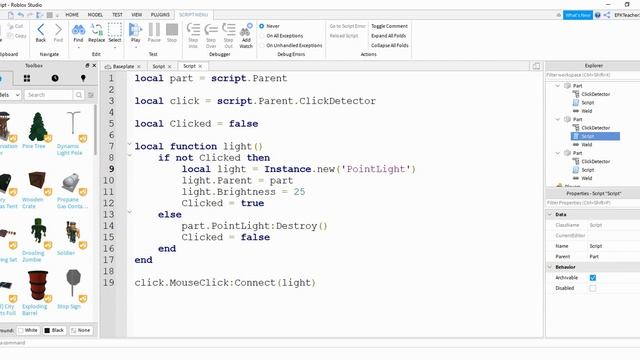Undock the Toolbox panel
640x360 pixels.
click(x=87, y=65)
